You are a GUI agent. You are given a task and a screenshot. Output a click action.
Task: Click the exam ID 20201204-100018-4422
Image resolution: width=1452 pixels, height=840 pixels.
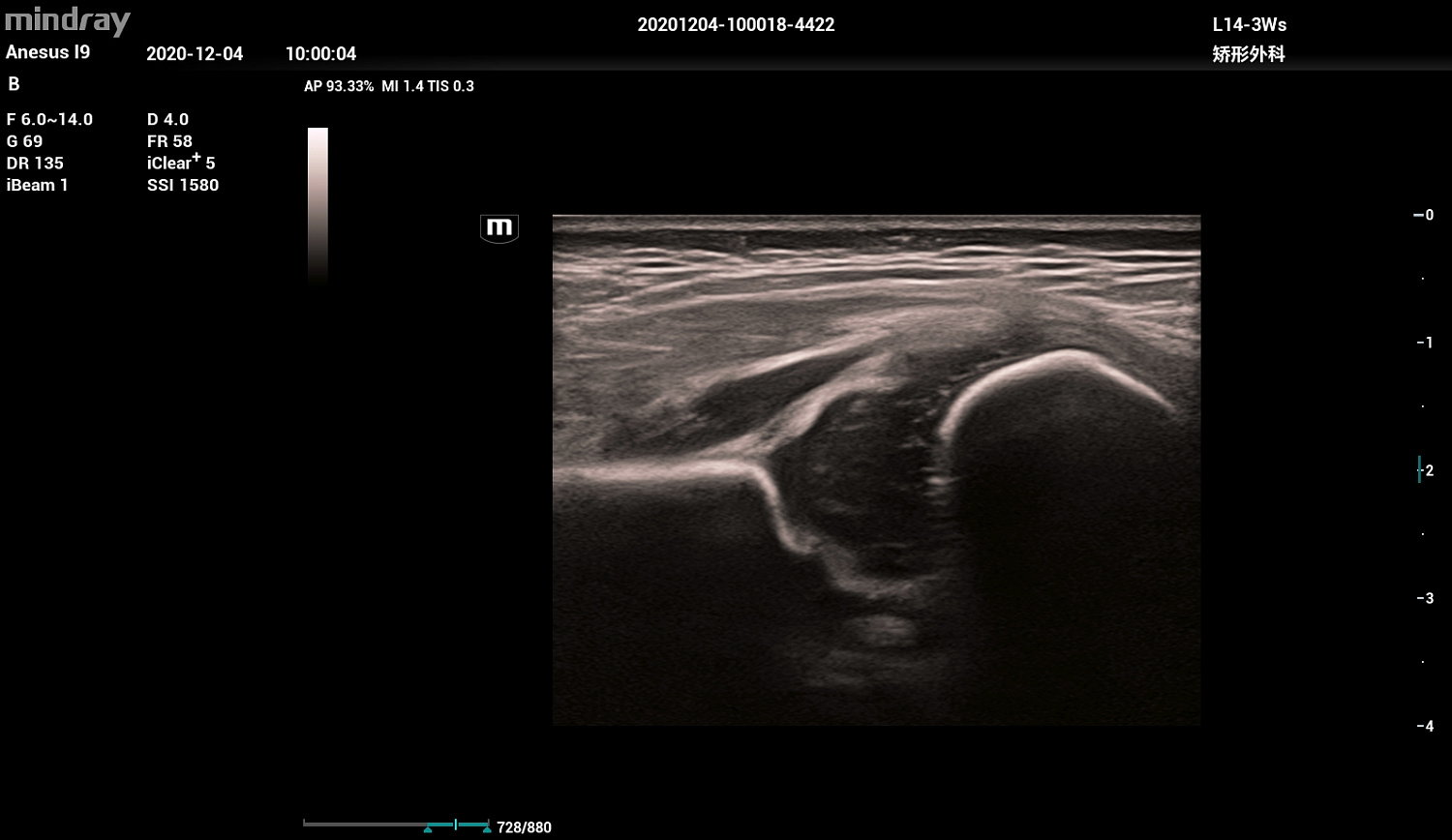tap(736, 25)
